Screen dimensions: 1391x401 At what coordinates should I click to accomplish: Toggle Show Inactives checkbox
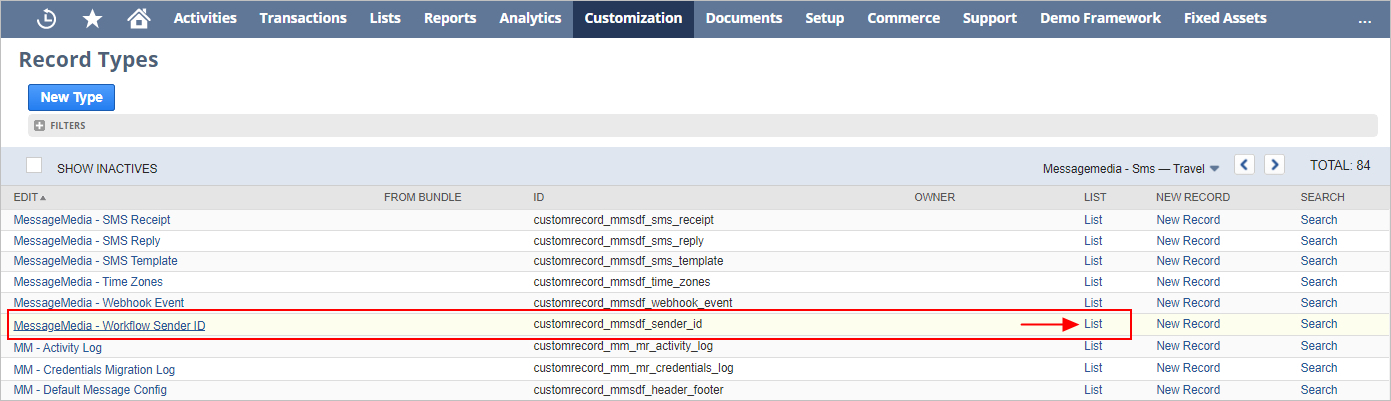[x=34, y=165]
